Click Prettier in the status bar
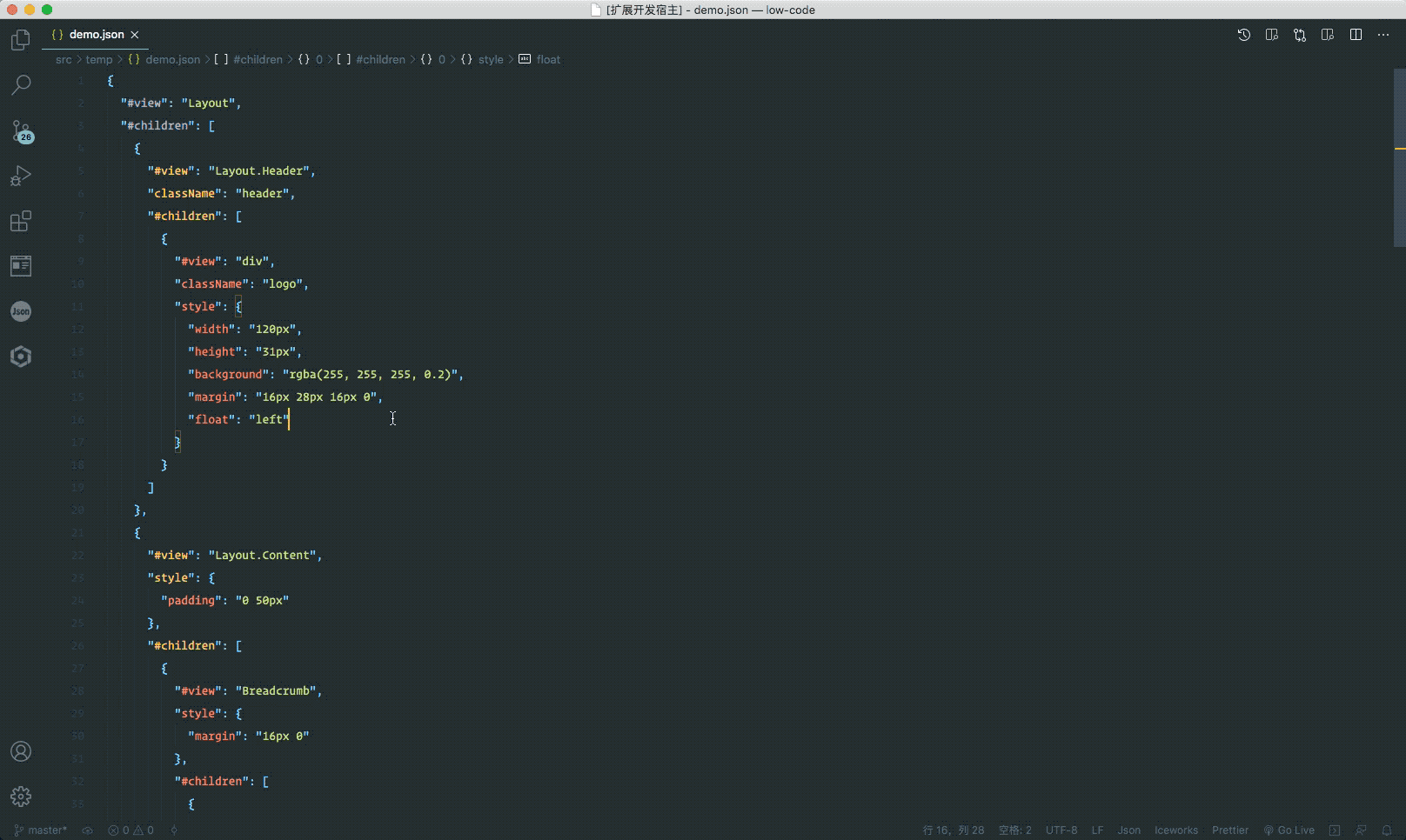This screenshot has width=1406, height=840. tap(1230, 830)
